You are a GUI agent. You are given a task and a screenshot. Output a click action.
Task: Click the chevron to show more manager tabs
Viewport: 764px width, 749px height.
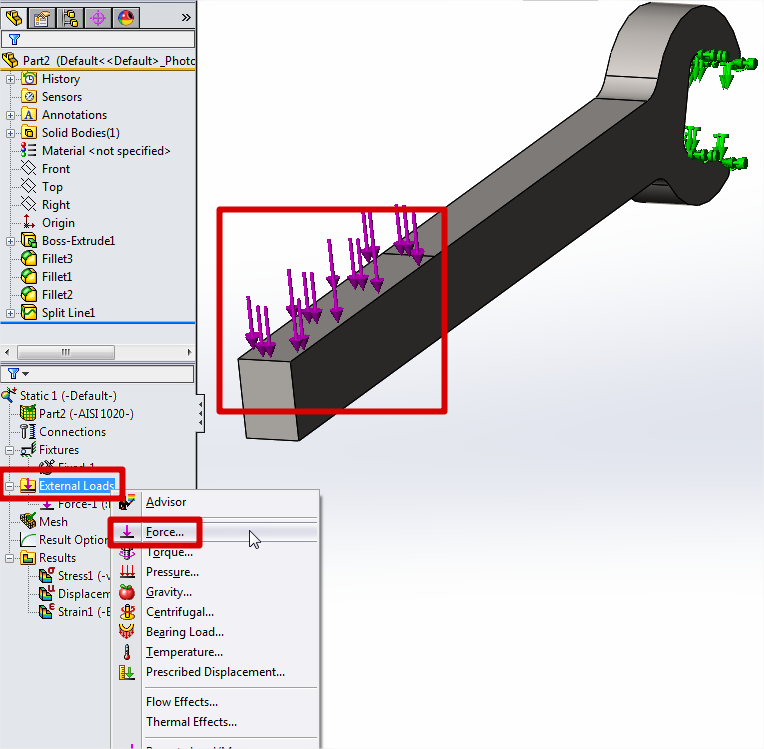tap(185, 16)
